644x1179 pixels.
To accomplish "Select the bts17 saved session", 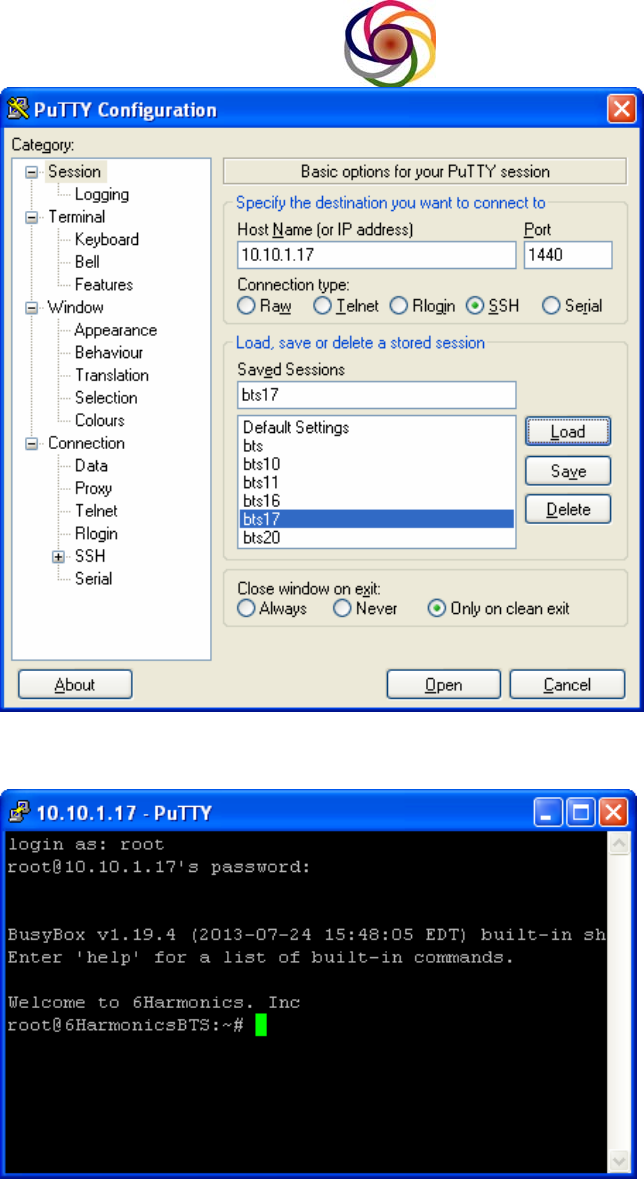I will pos(377,519).
